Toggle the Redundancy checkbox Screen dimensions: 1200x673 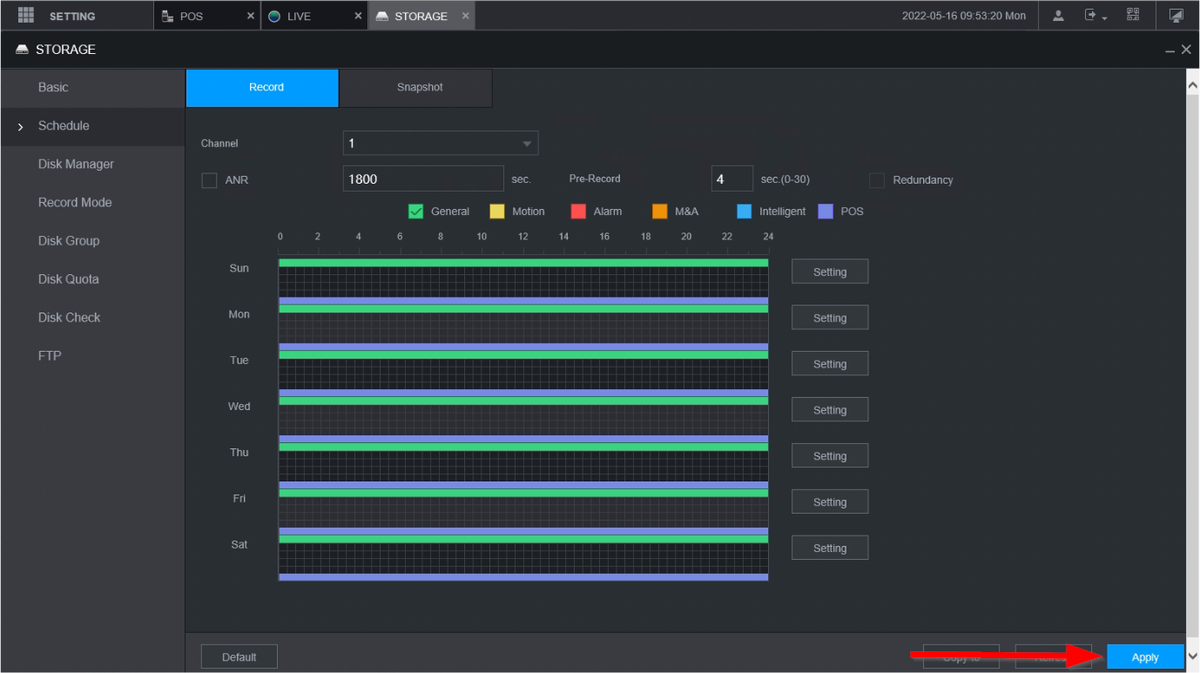pyautogui.click(x=877, y=180)
